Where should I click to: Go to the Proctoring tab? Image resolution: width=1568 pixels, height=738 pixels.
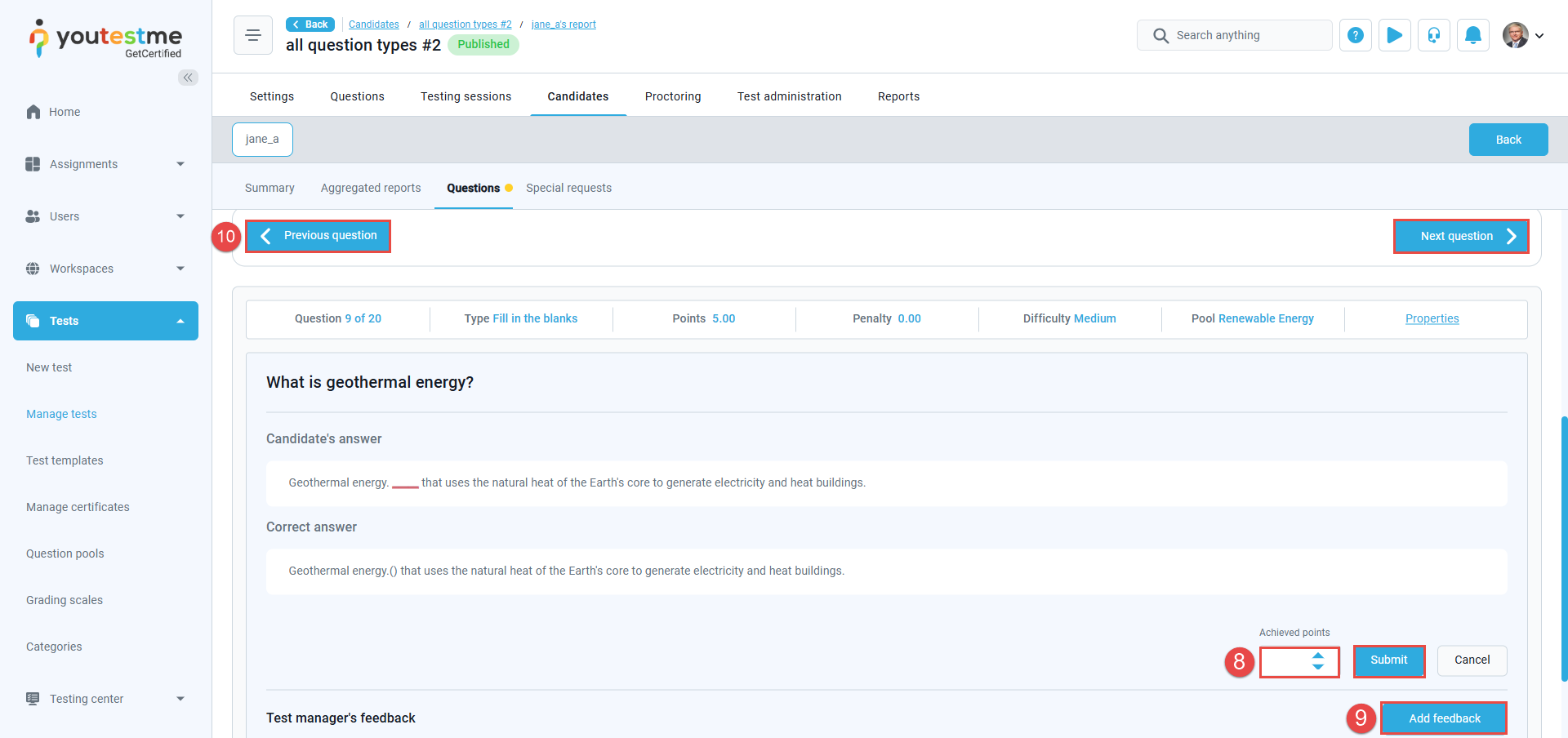click(673, 96)
